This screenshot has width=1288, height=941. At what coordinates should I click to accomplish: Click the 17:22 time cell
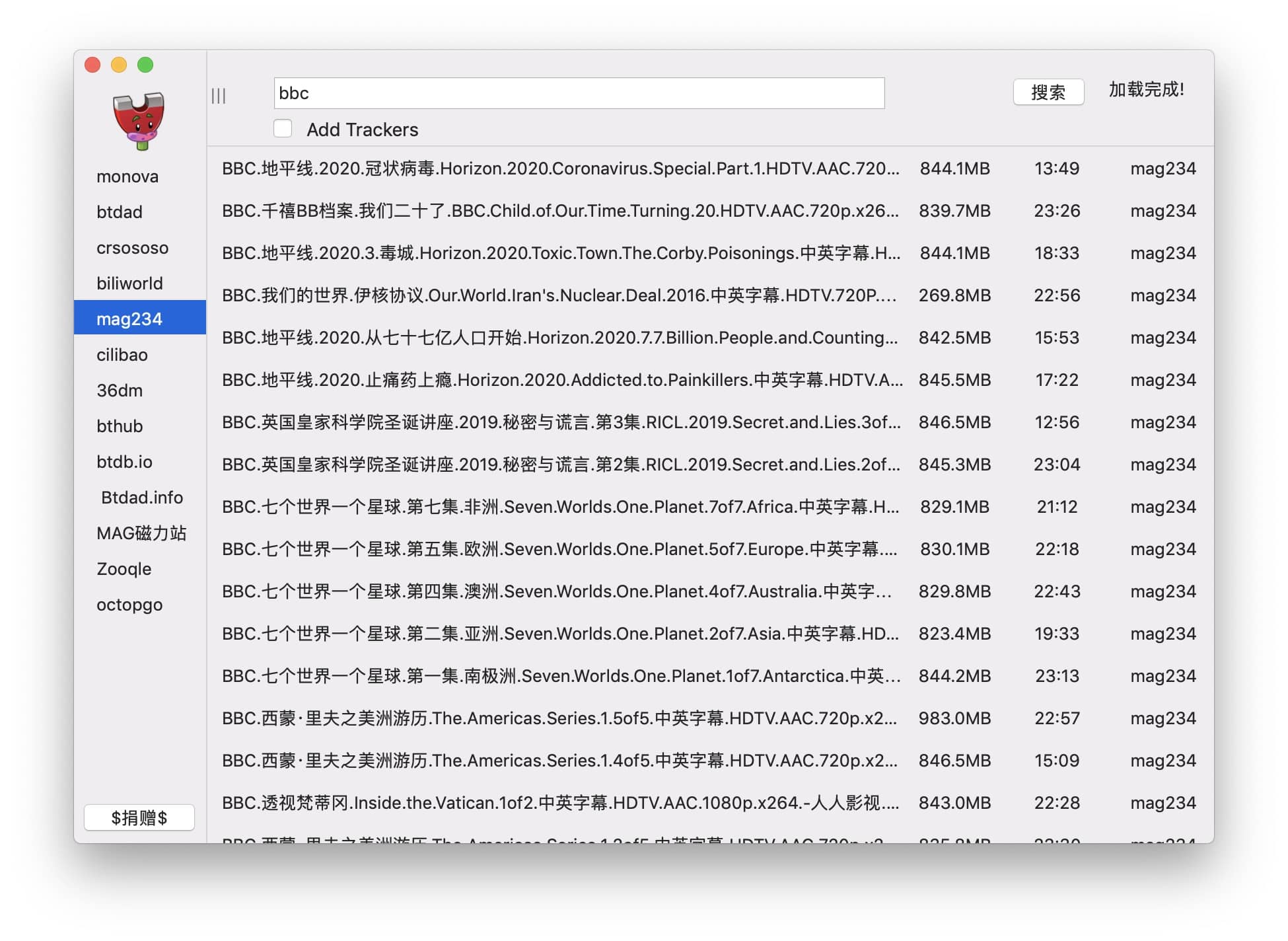[x=1057, y=380]
